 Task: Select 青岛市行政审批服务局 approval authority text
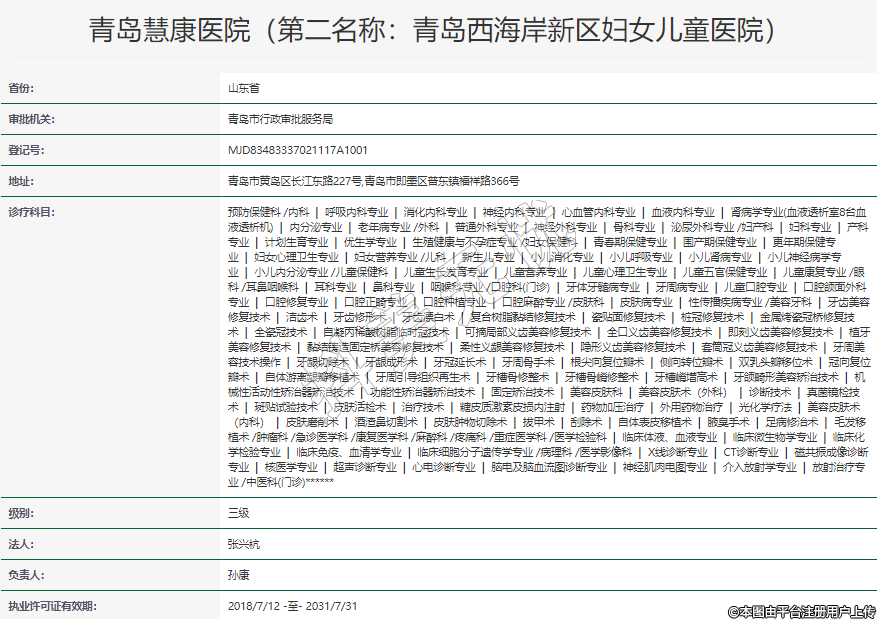point(280,119)
